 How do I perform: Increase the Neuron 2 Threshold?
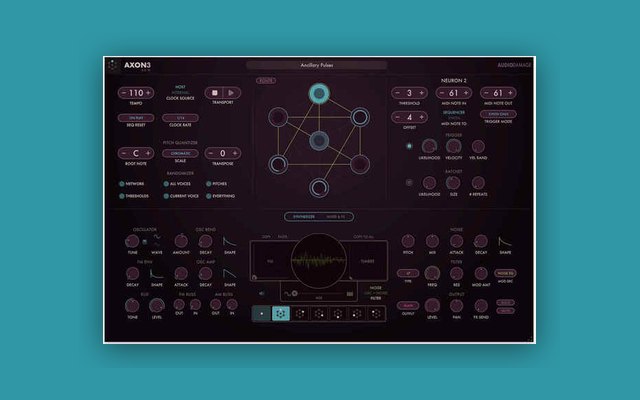[422, 93]
